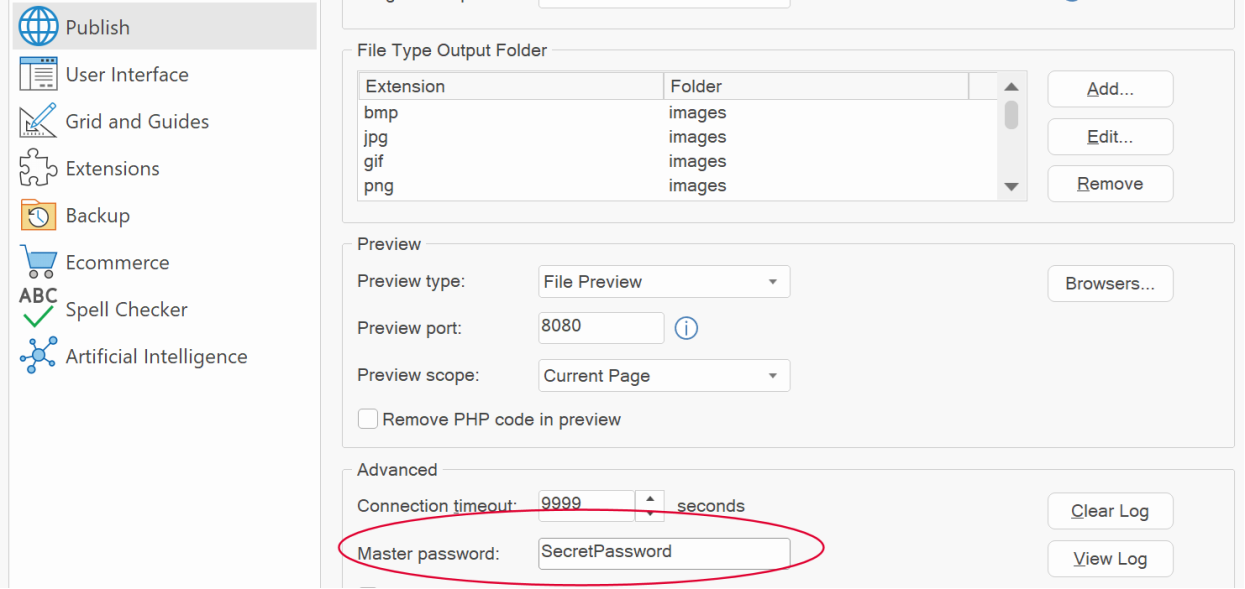Screen dimensions: 1245x589
Task: Click the info icon beside Preview port
Action: pos(686,328)
